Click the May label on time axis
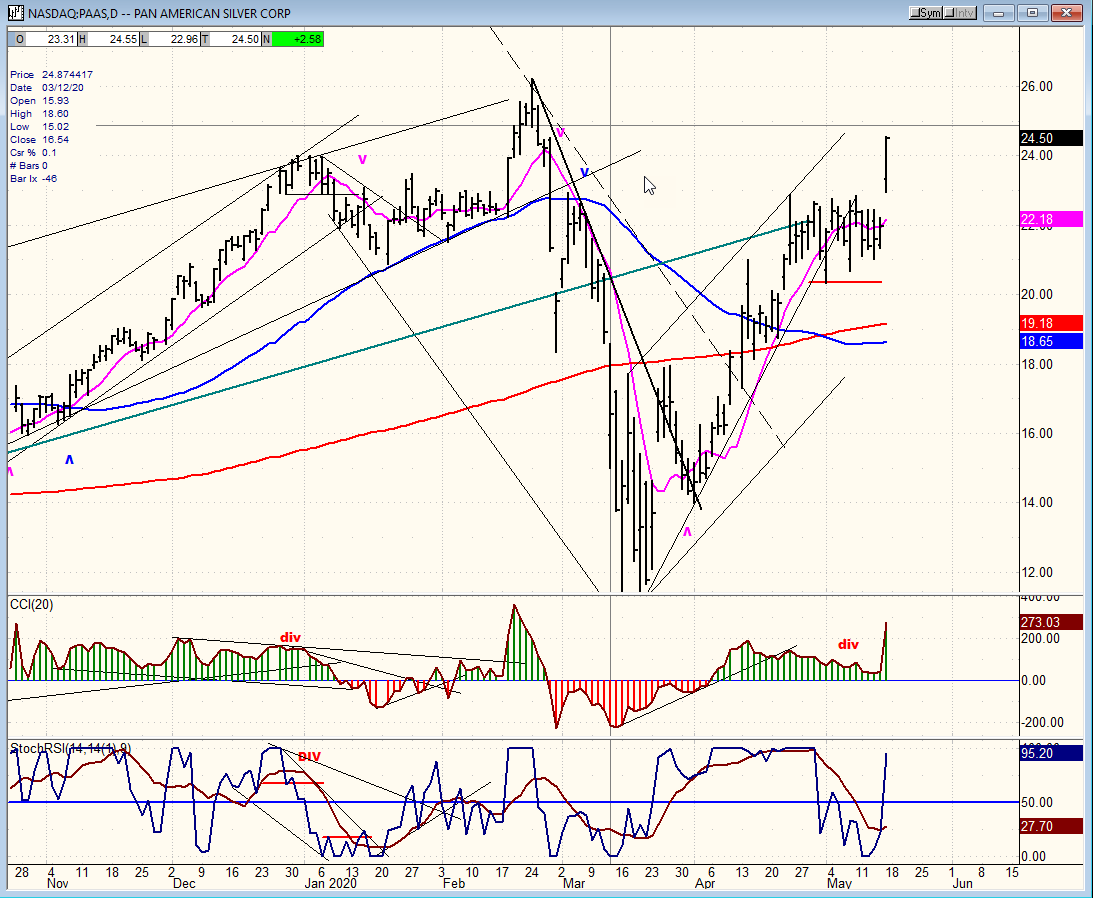The height and width of the screenshot is (898, 1093). point(839,883)
